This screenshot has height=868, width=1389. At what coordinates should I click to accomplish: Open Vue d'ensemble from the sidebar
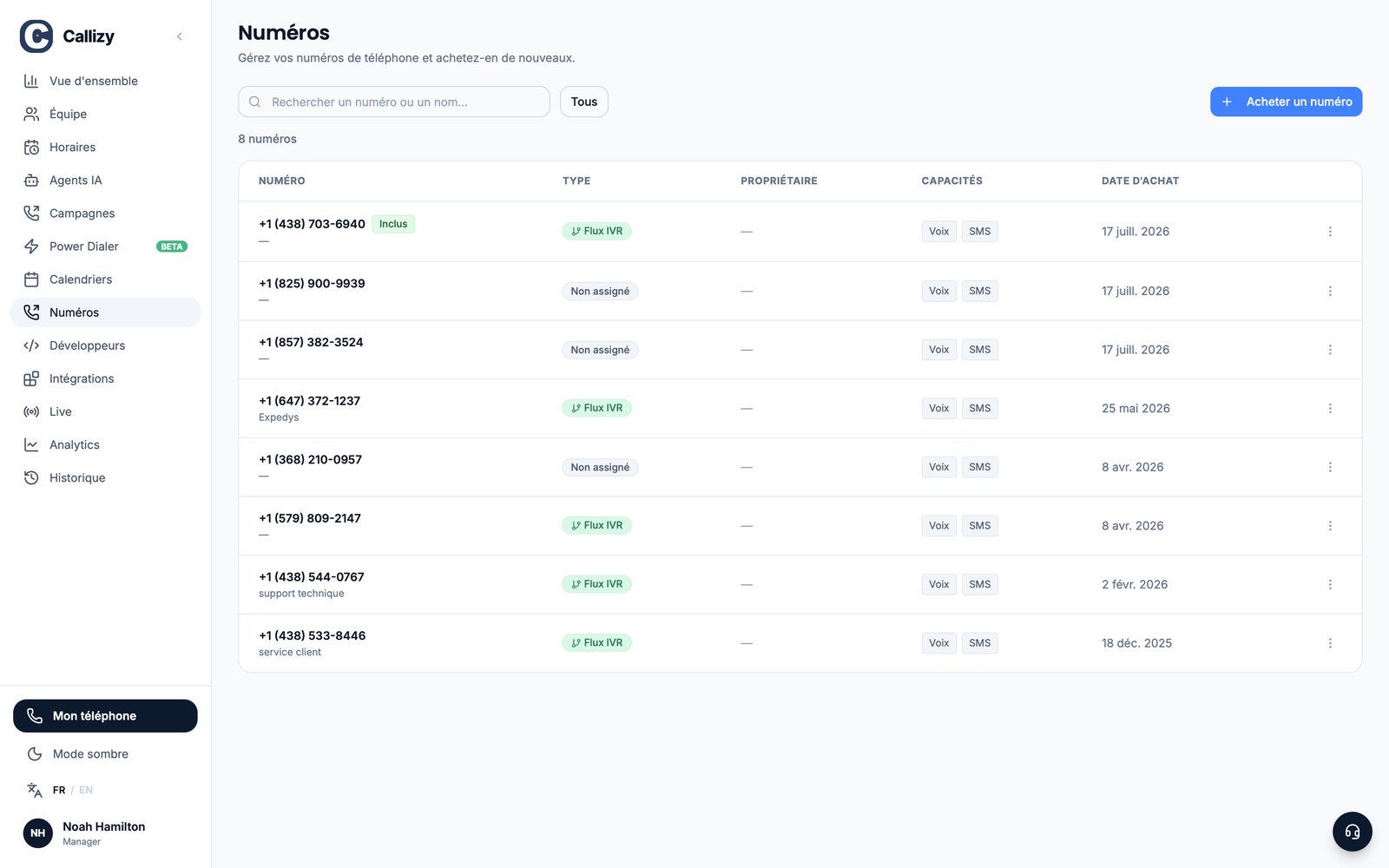pos(105,81)
